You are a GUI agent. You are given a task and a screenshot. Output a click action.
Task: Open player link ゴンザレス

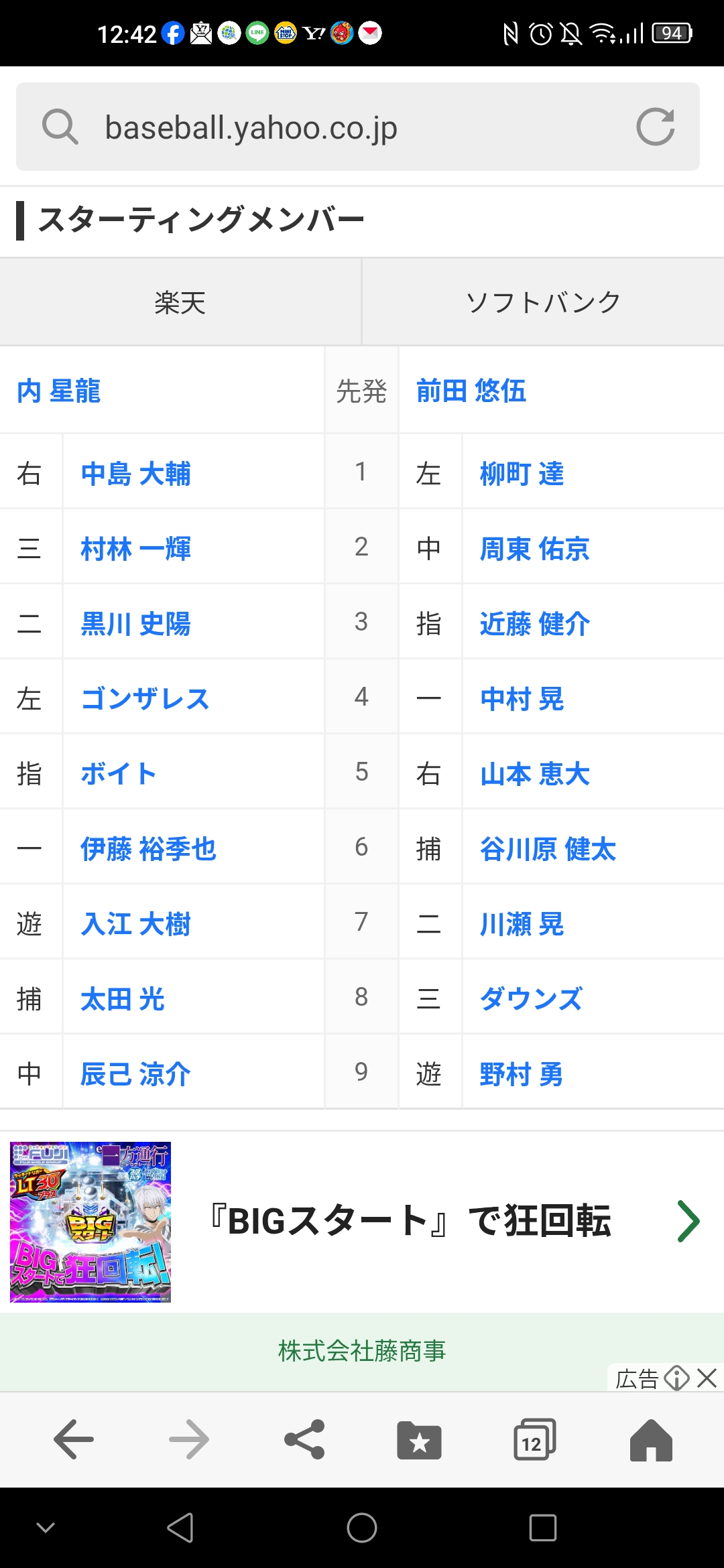145,699
